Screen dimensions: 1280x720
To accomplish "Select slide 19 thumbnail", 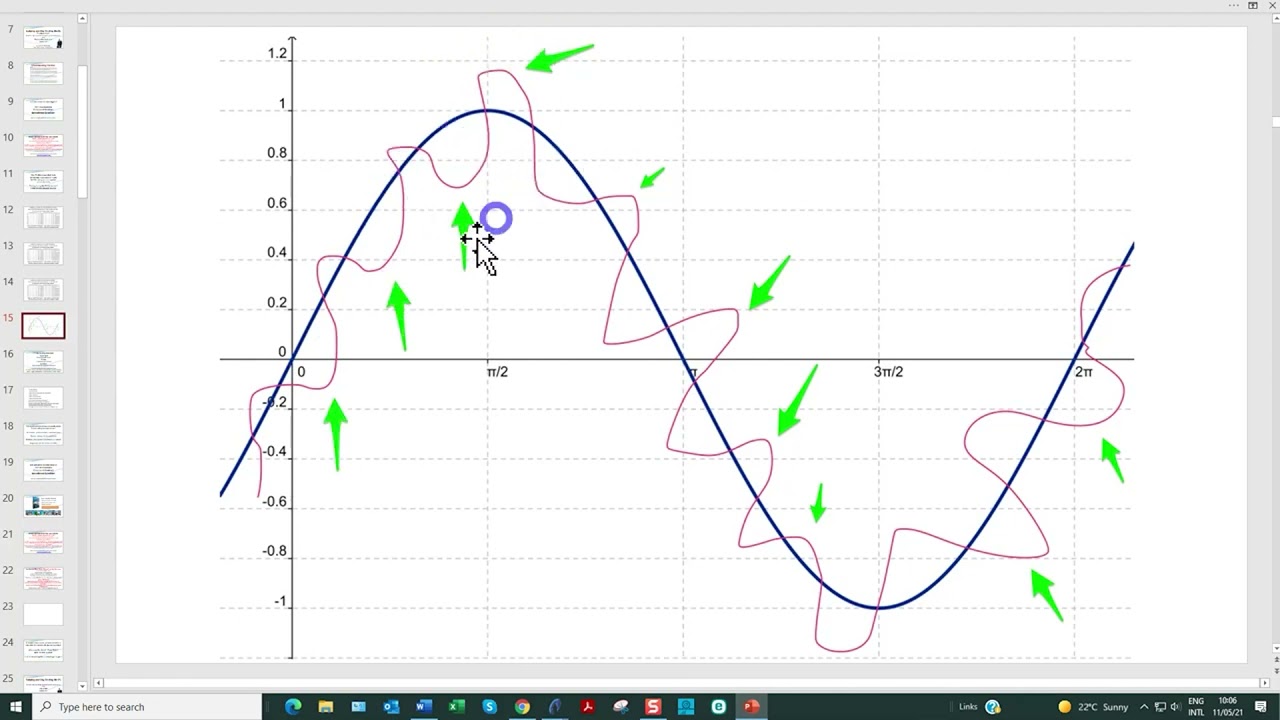I will (x=43, y=470).
